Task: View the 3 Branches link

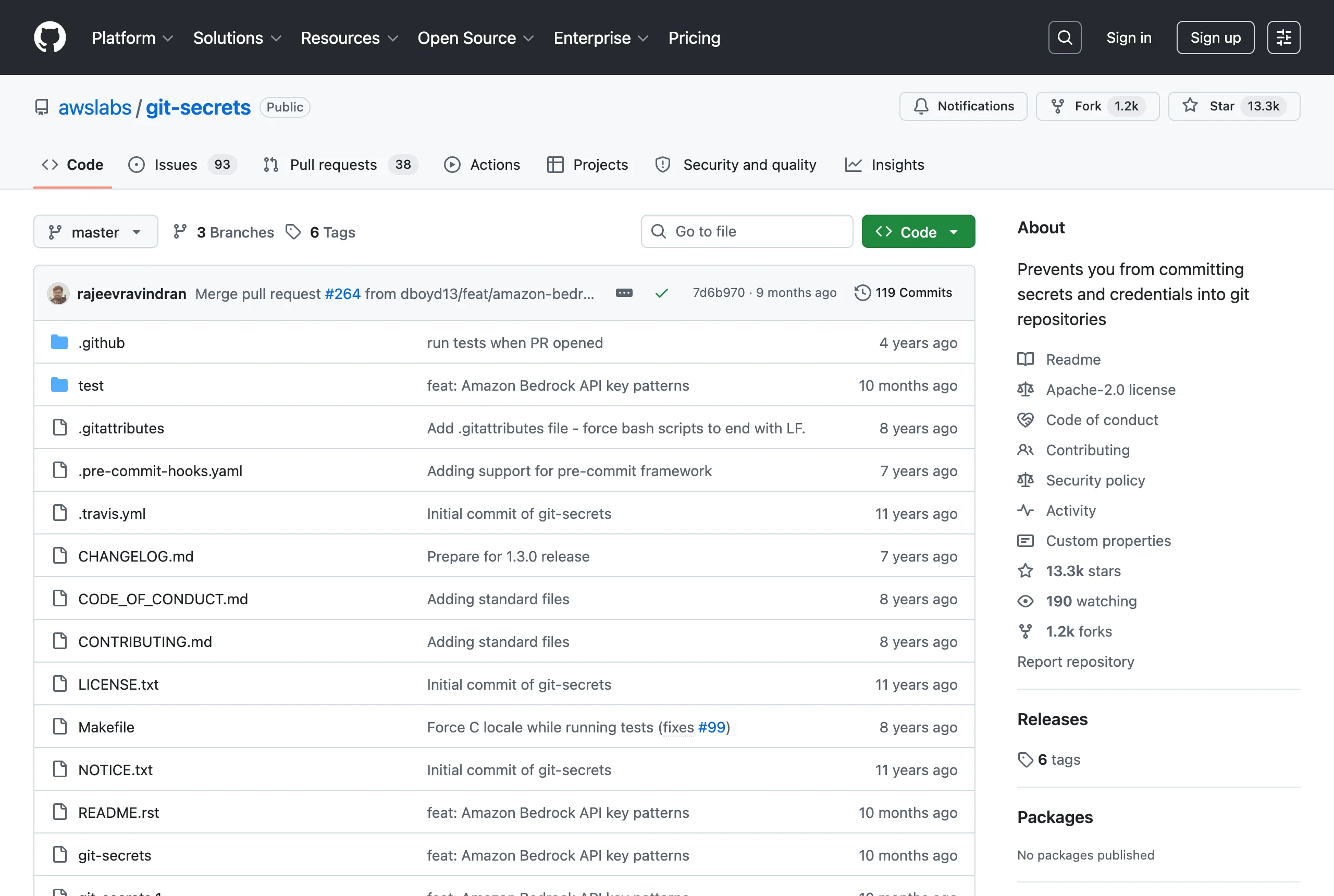Action: 224,232
